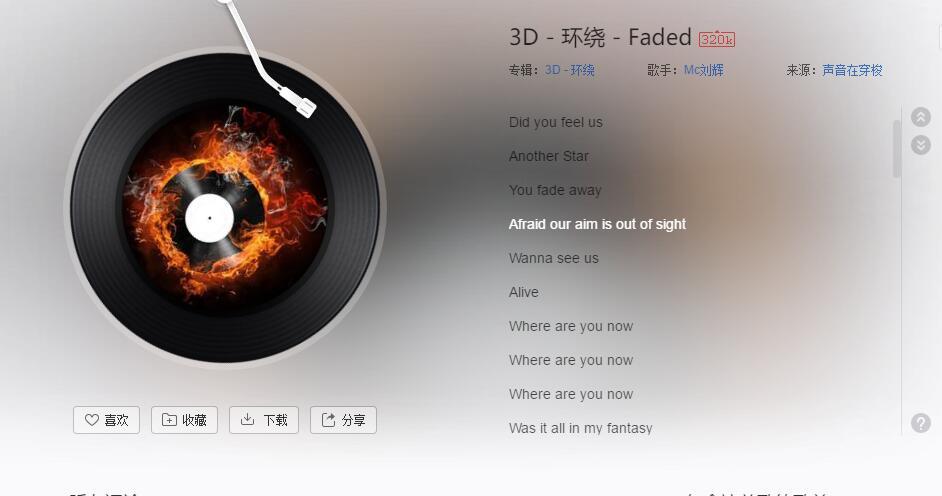Click song title '3D - 环绕 - Faded'
This screenshot has height=496, width=942.
coord(600,37)
